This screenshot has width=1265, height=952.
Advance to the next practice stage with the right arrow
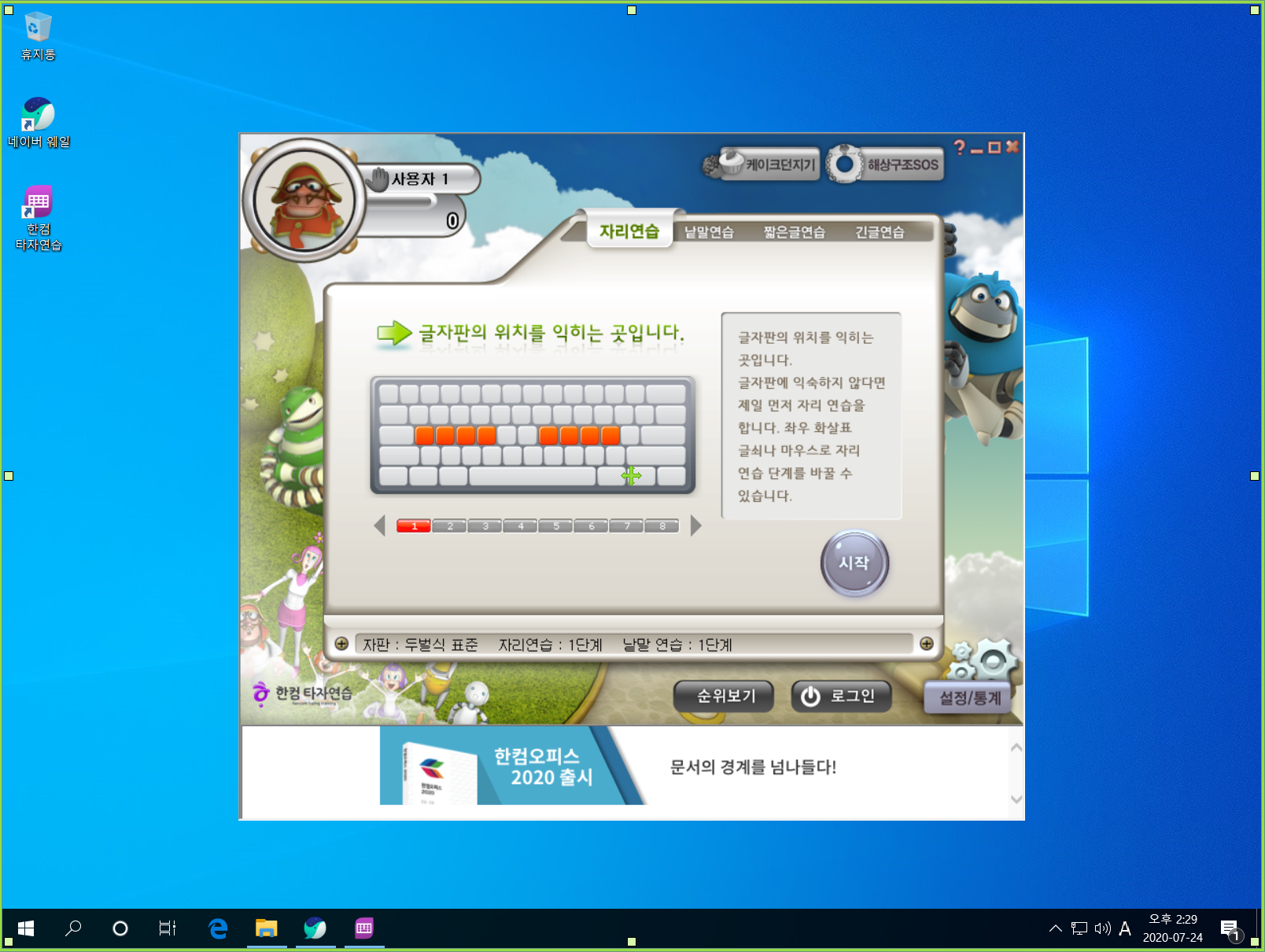[x=695, y=526]
